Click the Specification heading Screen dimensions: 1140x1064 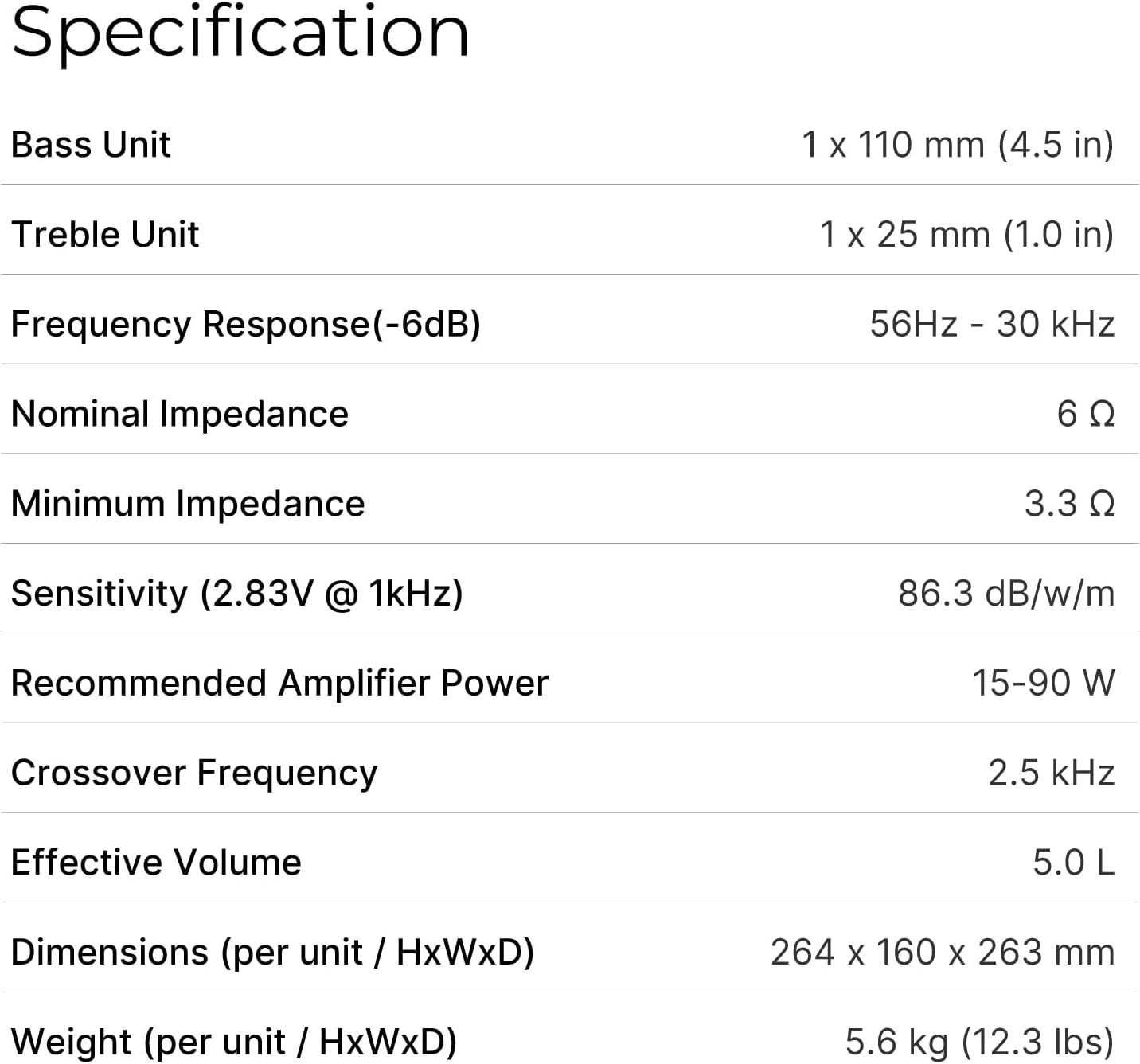[240, 32]
